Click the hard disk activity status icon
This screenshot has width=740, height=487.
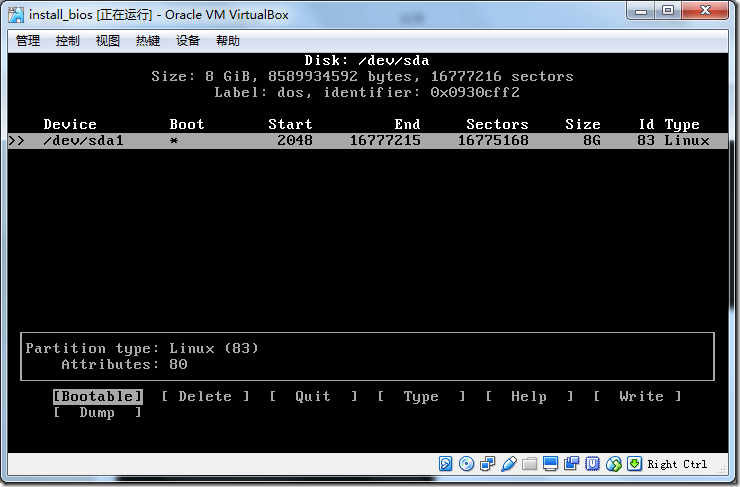[x=445, y=464]
